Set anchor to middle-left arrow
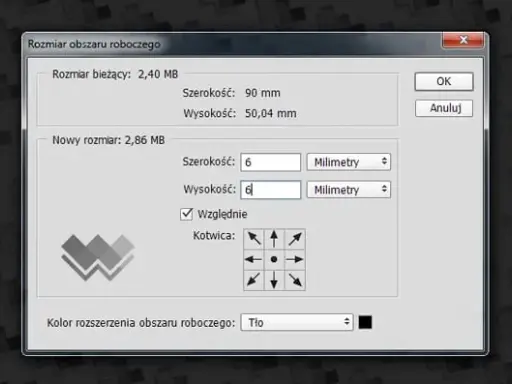The width and height of the screenshot is (512, 384). (x=254, y=259)
